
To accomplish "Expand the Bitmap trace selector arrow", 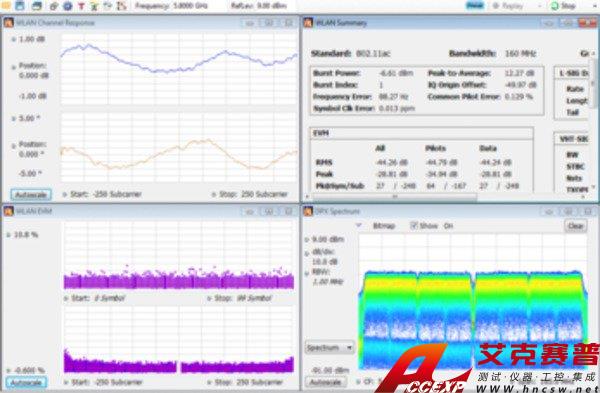I will (359, 225).
